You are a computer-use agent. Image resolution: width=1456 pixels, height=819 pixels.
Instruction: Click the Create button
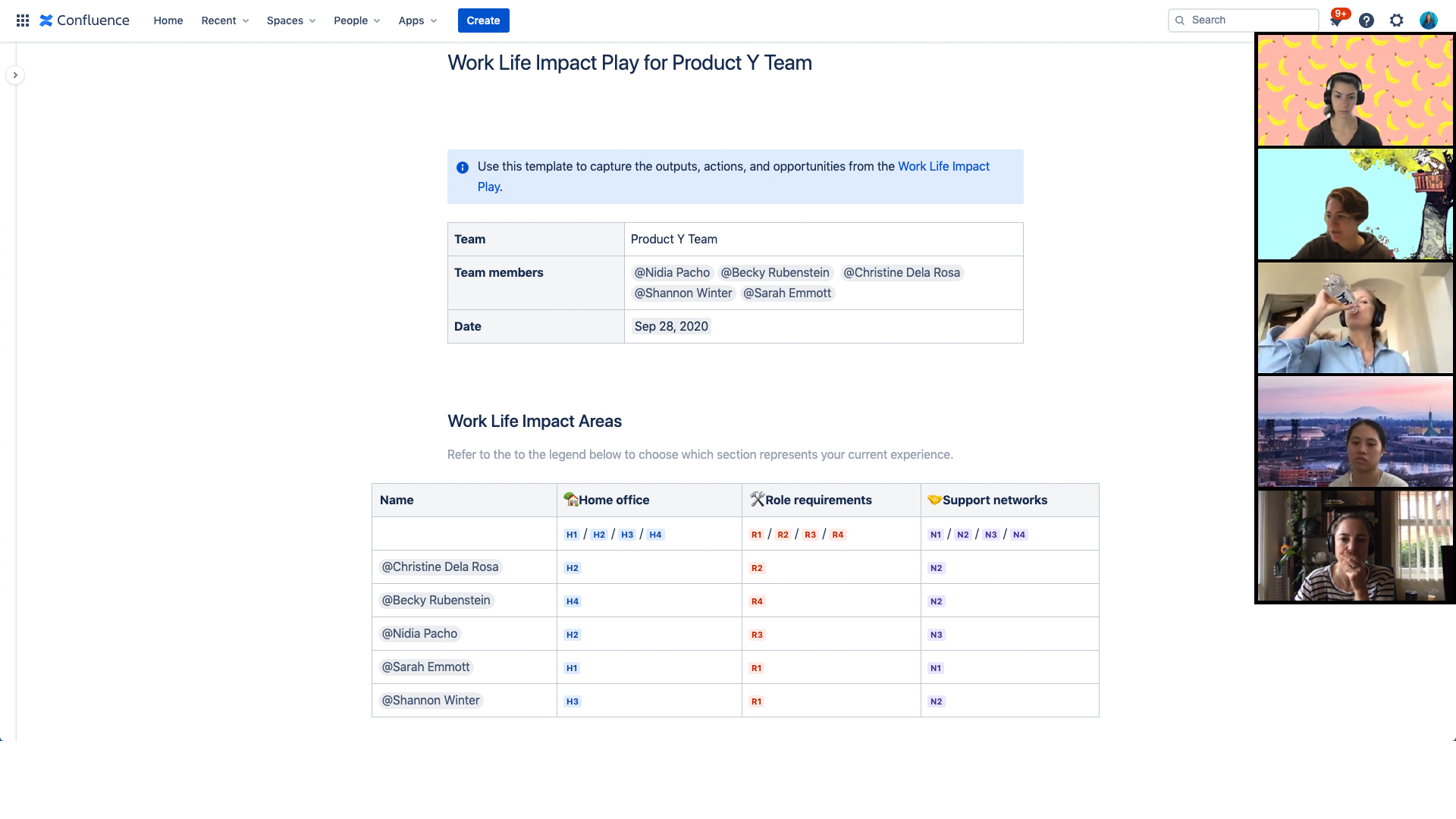coord(483,20)
